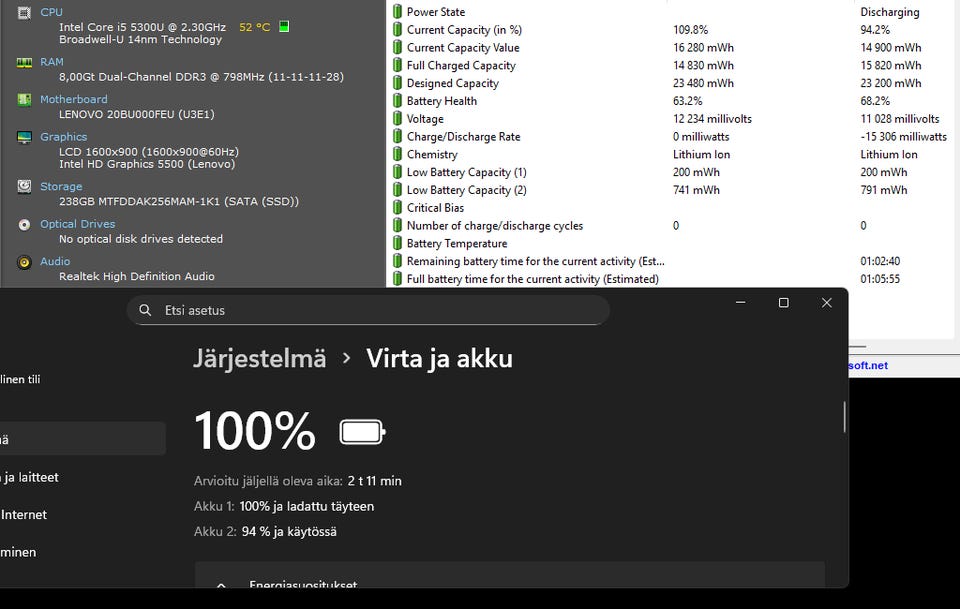The width and height of the screenshot is (960, 609).
Task: Click the Motherboard icon
Action: [x=24, y=100]
